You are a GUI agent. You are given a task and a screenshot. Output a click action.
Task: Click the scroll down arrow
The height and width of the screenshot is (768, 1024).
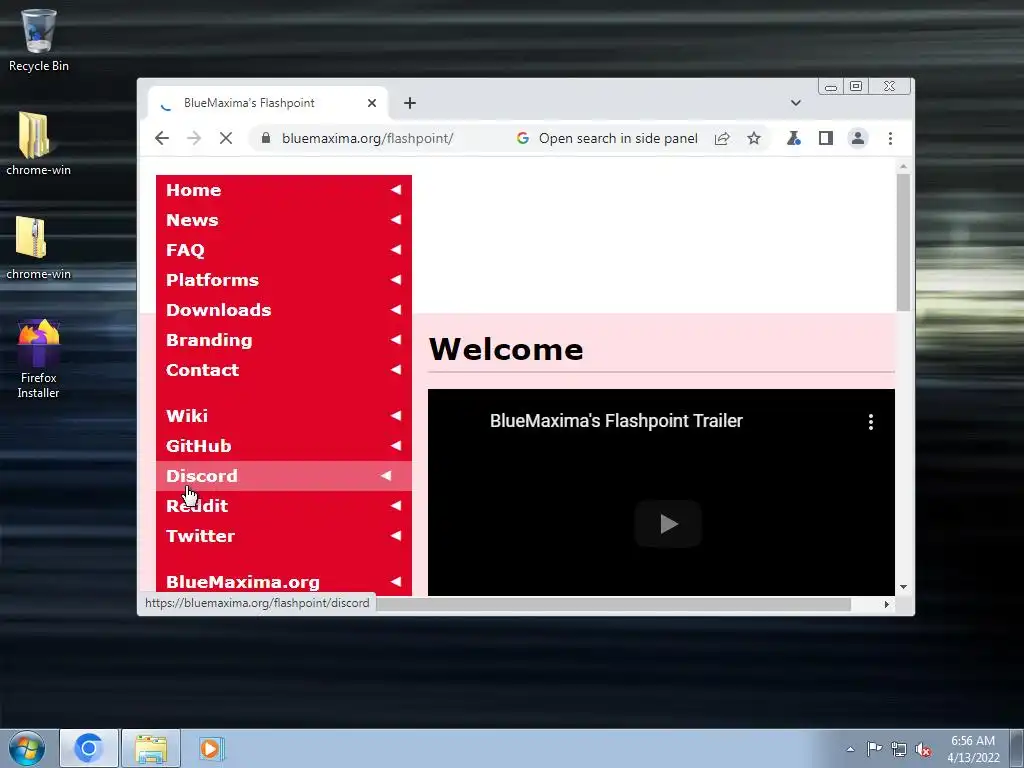pos(903,587)
